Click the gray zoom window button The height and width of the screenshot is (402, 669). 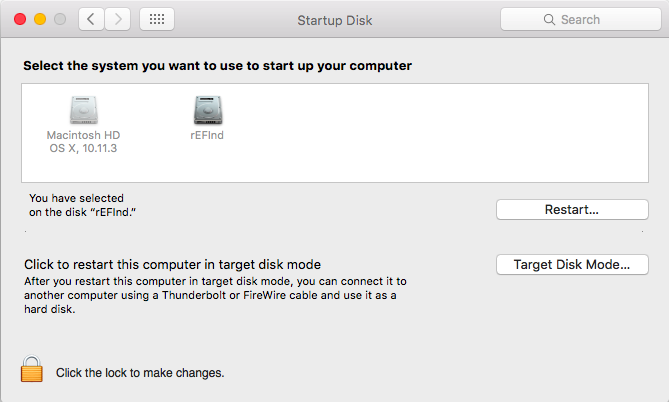(60, 19)
